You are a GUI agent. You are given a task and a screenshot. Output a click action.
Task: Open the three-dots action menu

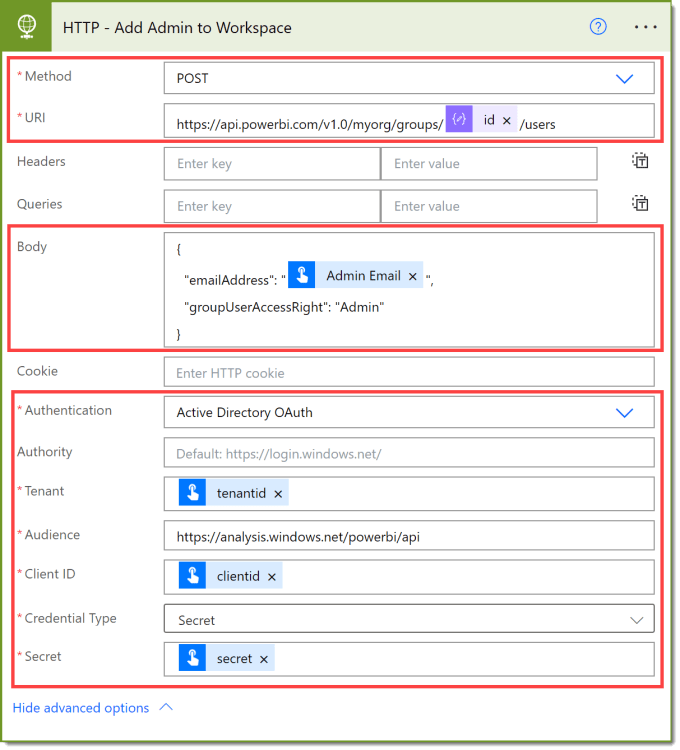[x=645, y=27]
